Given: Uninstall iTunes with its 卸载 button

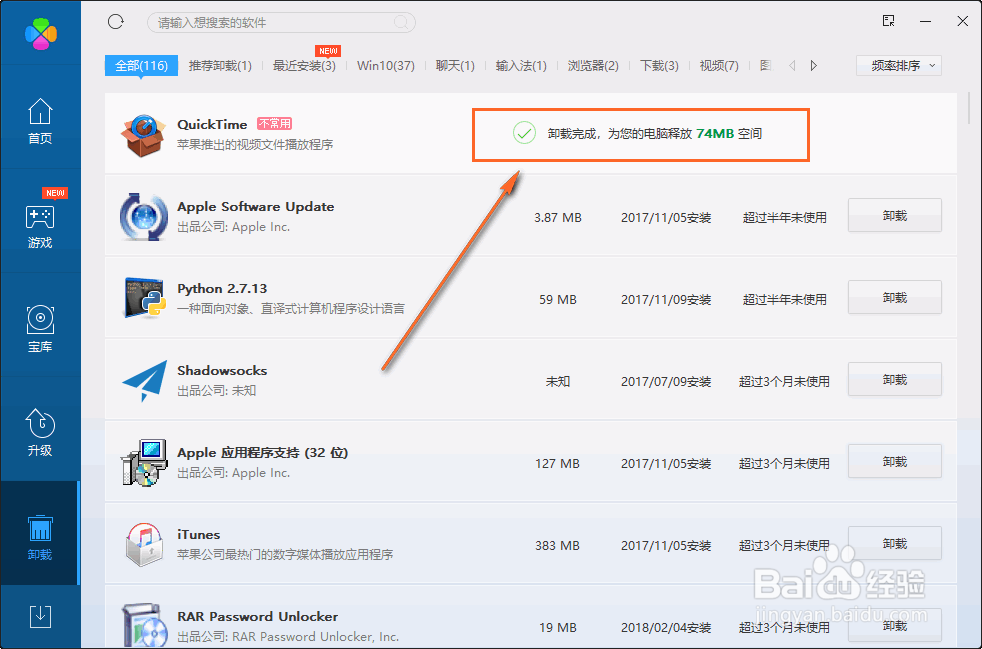Looking at the screenshot, I should (893, 543).
